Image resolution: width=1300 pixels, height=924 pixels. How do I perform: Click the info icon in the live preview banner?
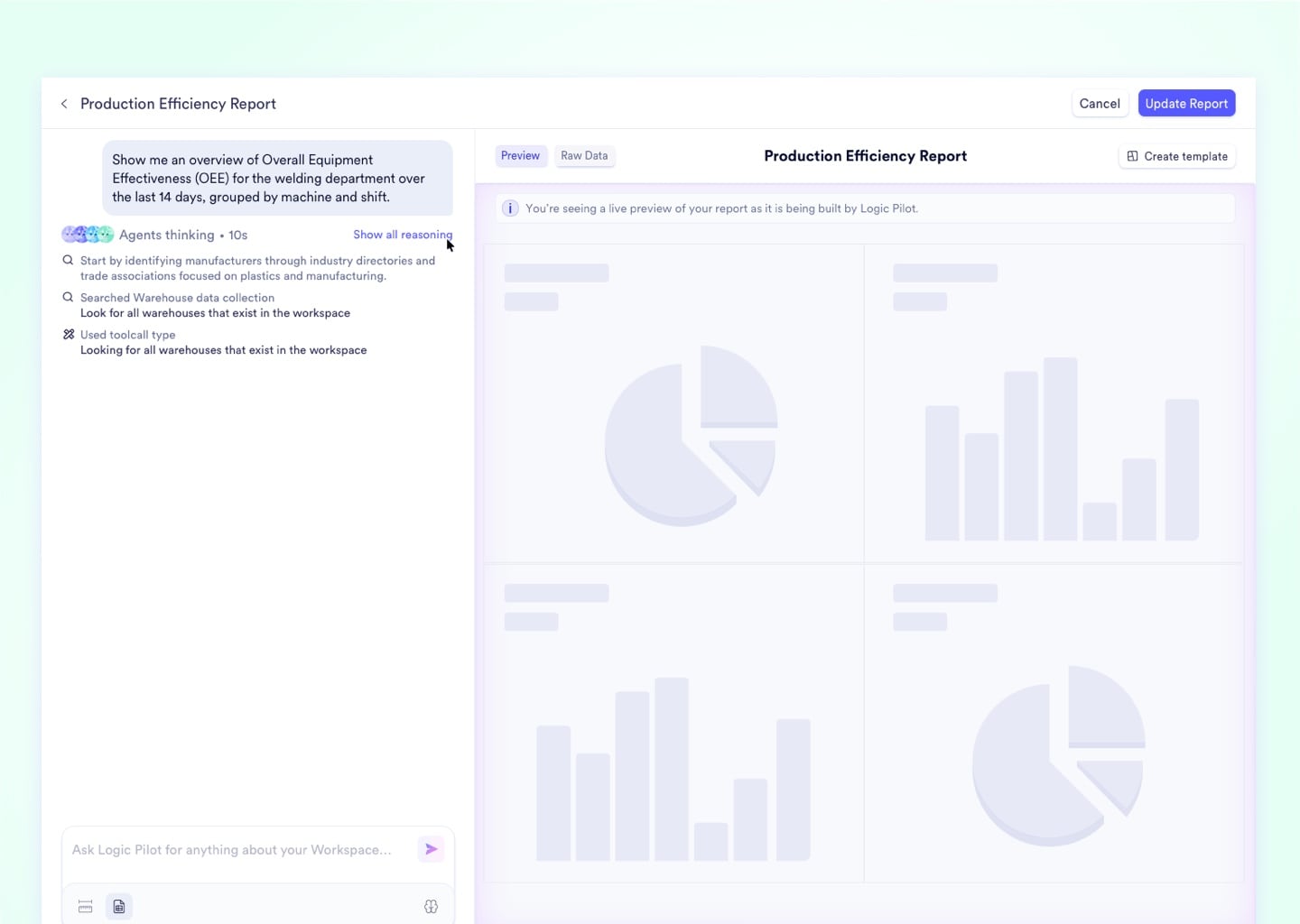tap(510, 208)
